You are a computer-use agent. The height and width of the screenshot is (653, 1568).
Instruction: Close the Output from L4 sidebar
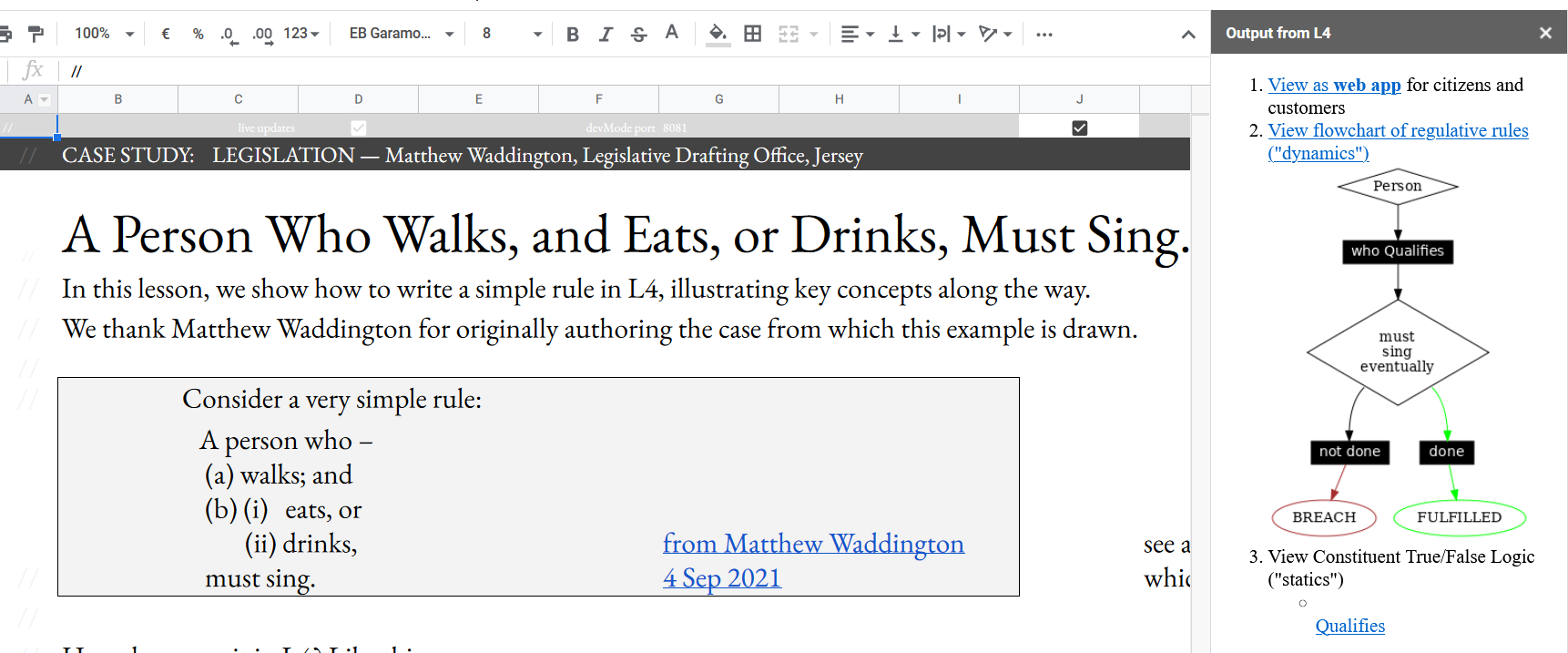(1545, 33)
